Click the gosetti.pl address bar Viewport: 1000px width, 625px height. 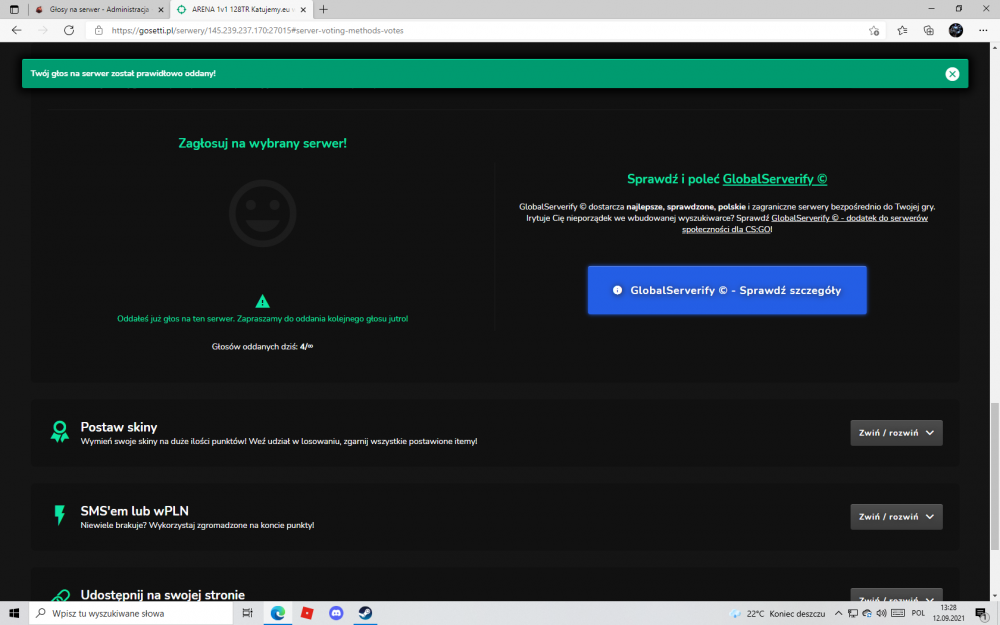click(485, 30)
